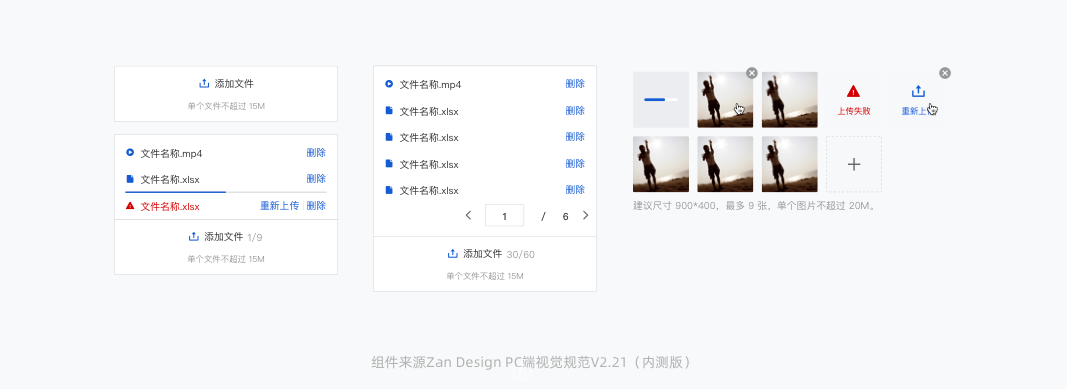Click the 1/9 file counter text
Screen dimensions: 1067x389
pos(255,237)
